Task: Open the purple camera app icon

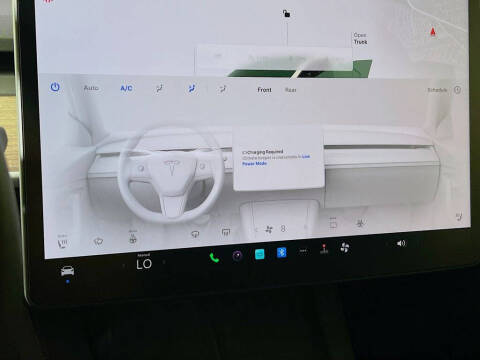Action: point(237,256)
